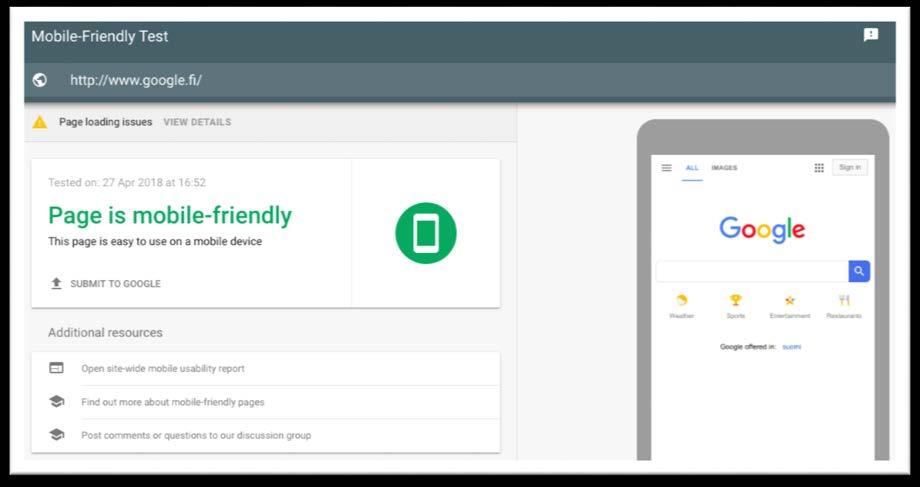Click the Entertainment star icon in preview

(790, 300)
